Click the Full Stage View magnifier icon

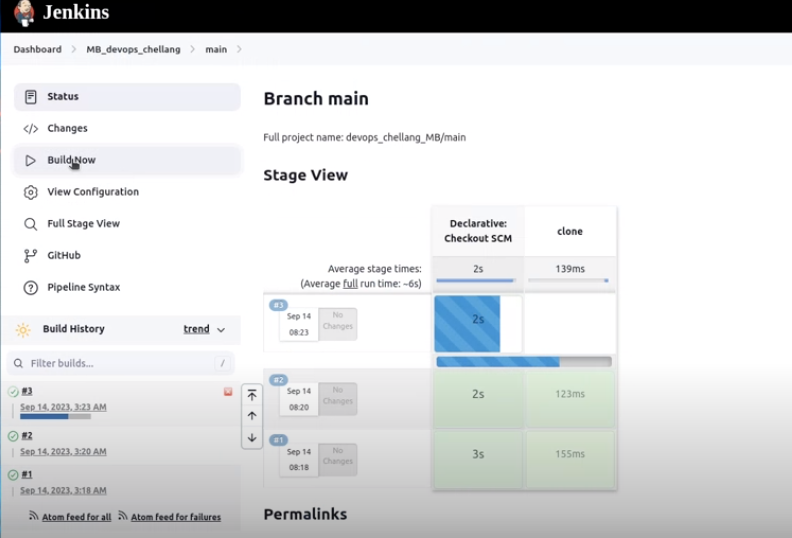pos(31,224)
